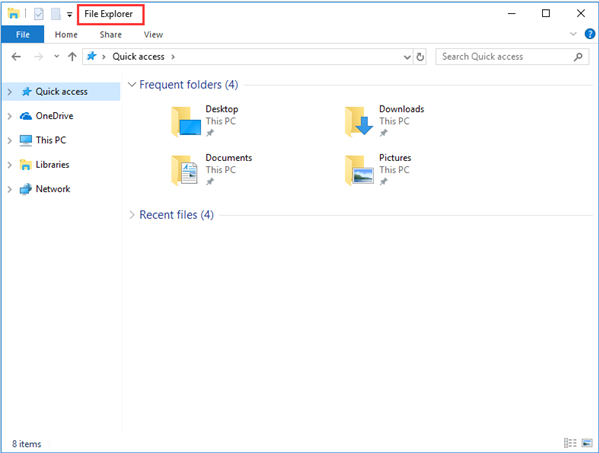The height and width of the screenshot is (453, 599).
Task: Go up one level with up arrow
Action: pos(72,57)
